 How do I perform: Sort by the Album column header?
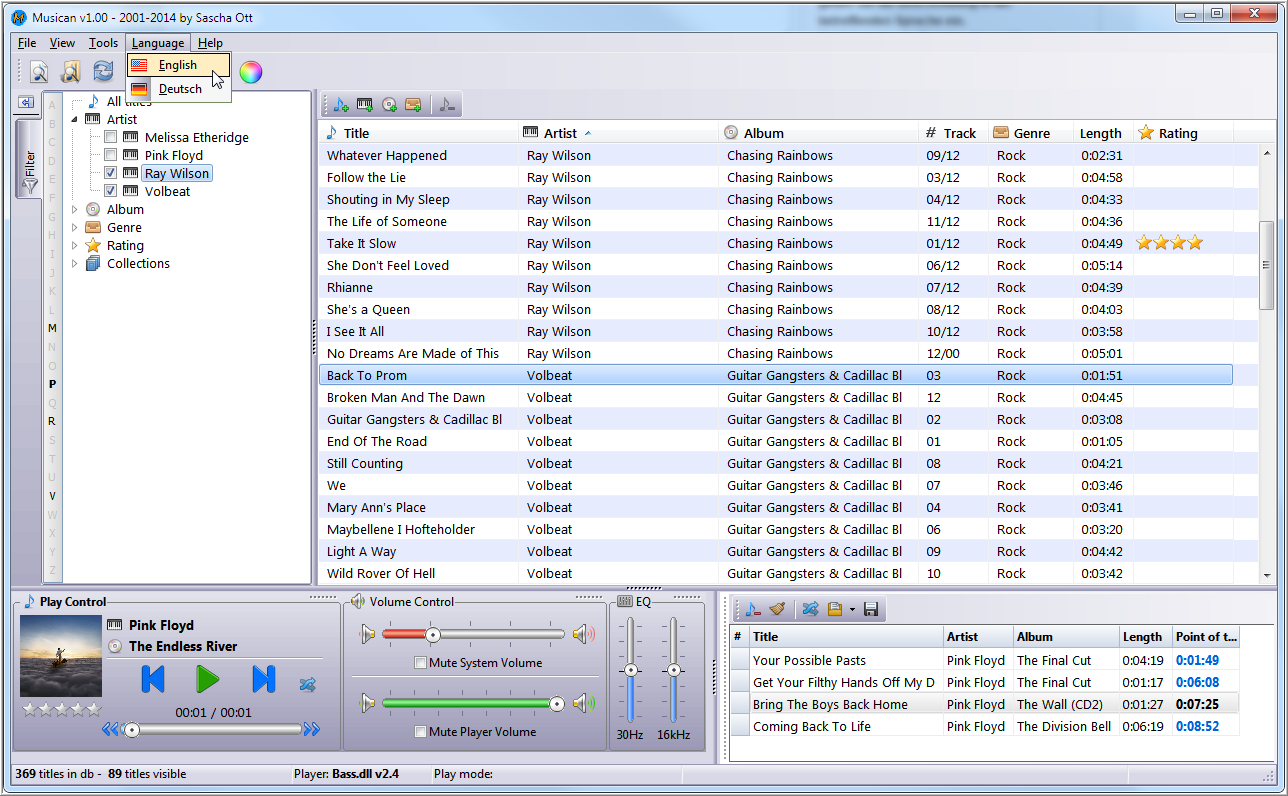click(x=818, y=133)
